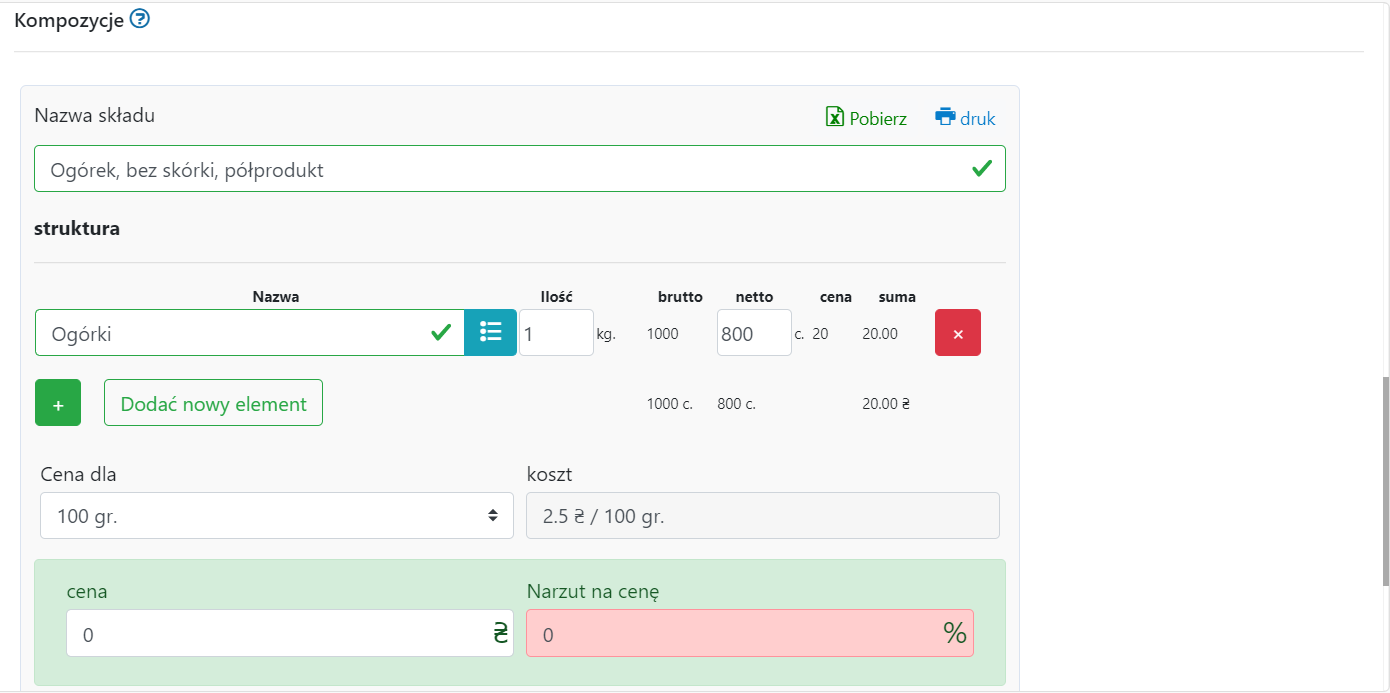The image size is (1390, 693).
Task: Click the green checkmark in Nazwa składu field
Action: point(982,168)
